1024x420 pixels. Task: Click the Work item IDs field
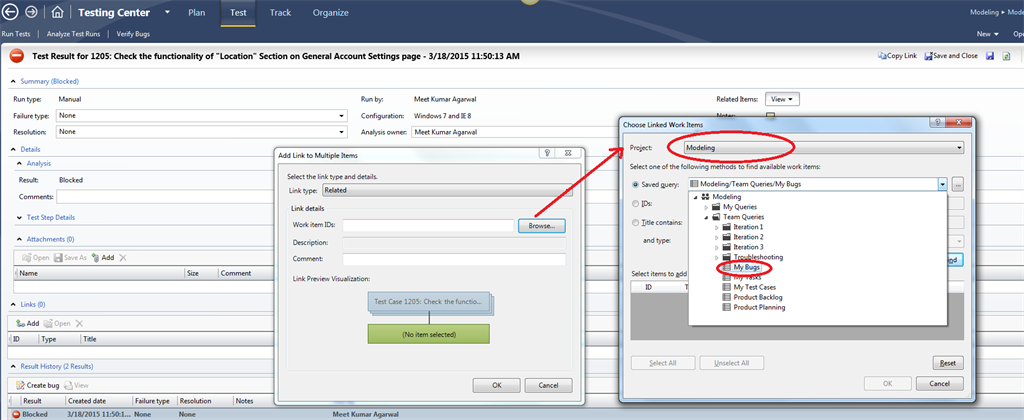[x=428, y=225]
